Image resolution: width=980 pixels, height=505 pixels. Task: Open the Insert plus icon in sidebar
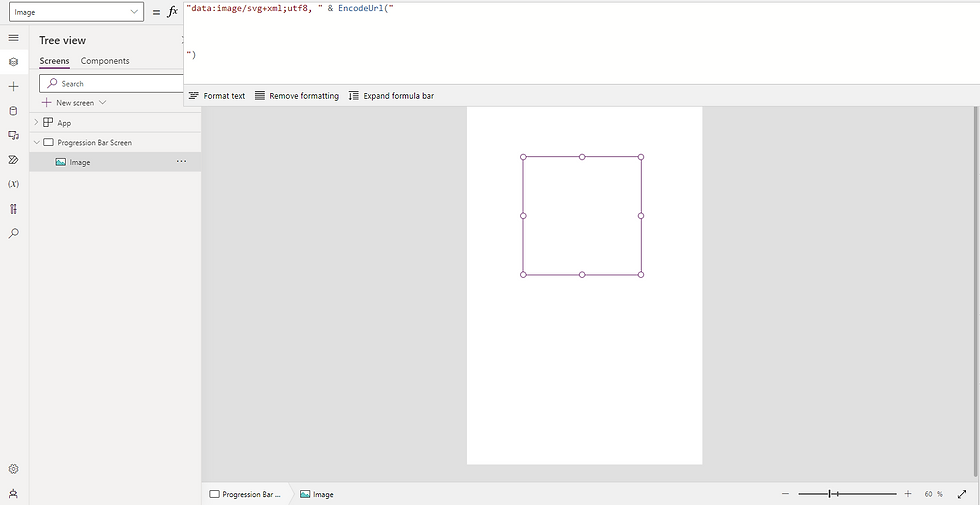click(13, 86)
